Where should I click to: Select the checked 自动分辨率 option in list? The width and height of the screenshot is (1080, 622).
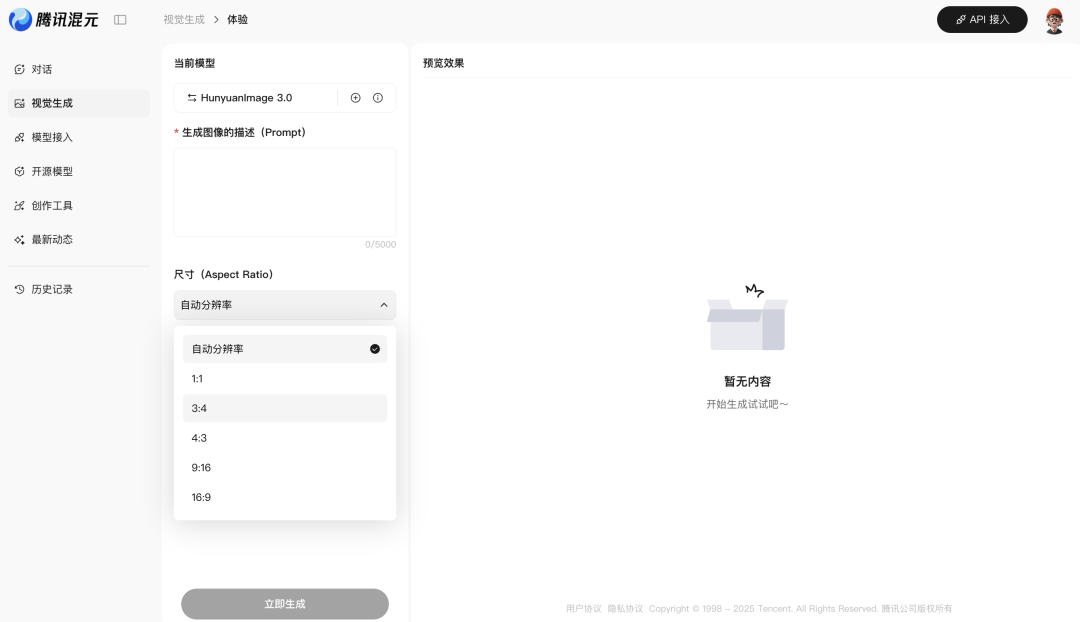(284, 349)
